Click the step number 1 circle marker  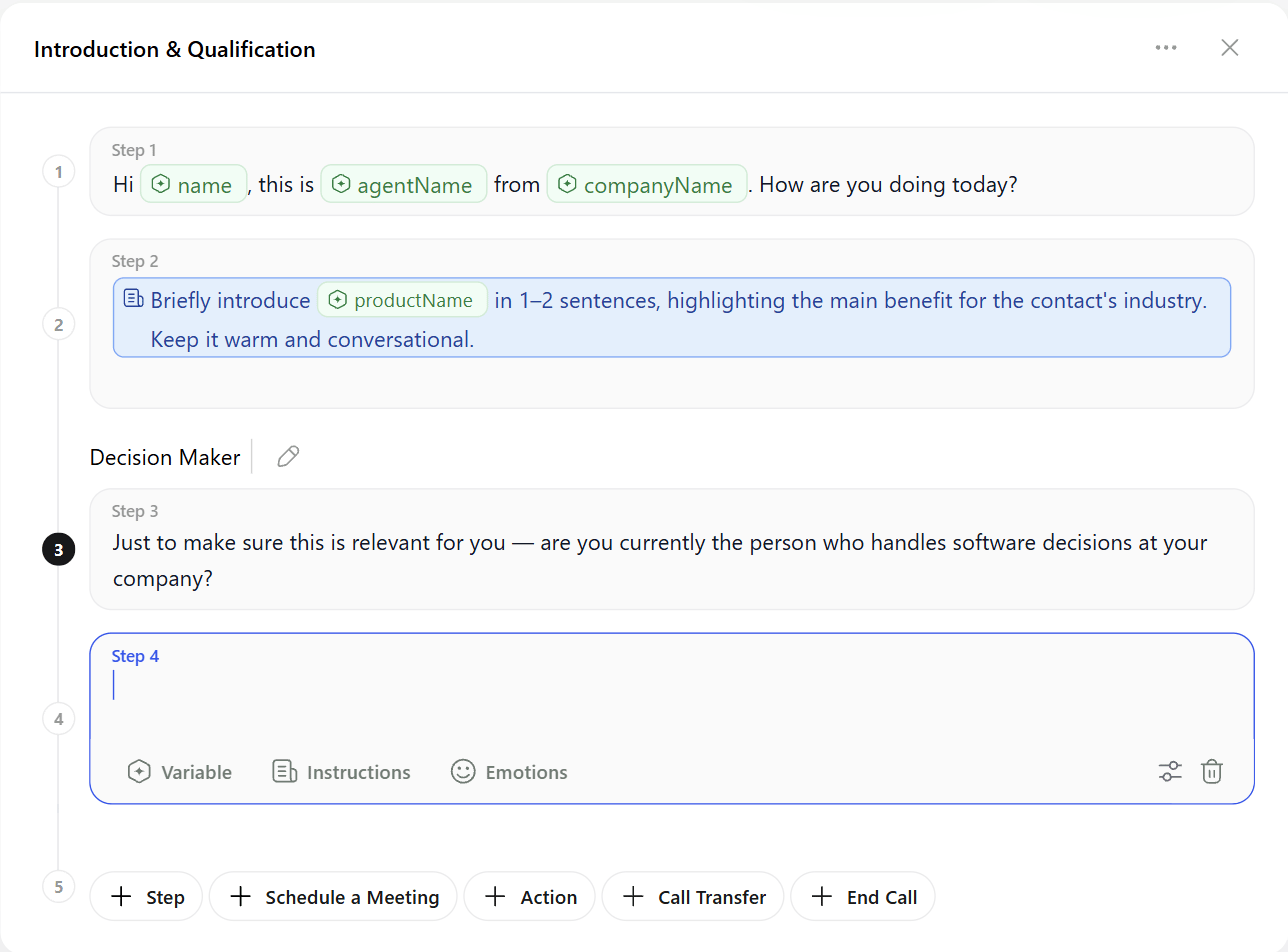59,172
